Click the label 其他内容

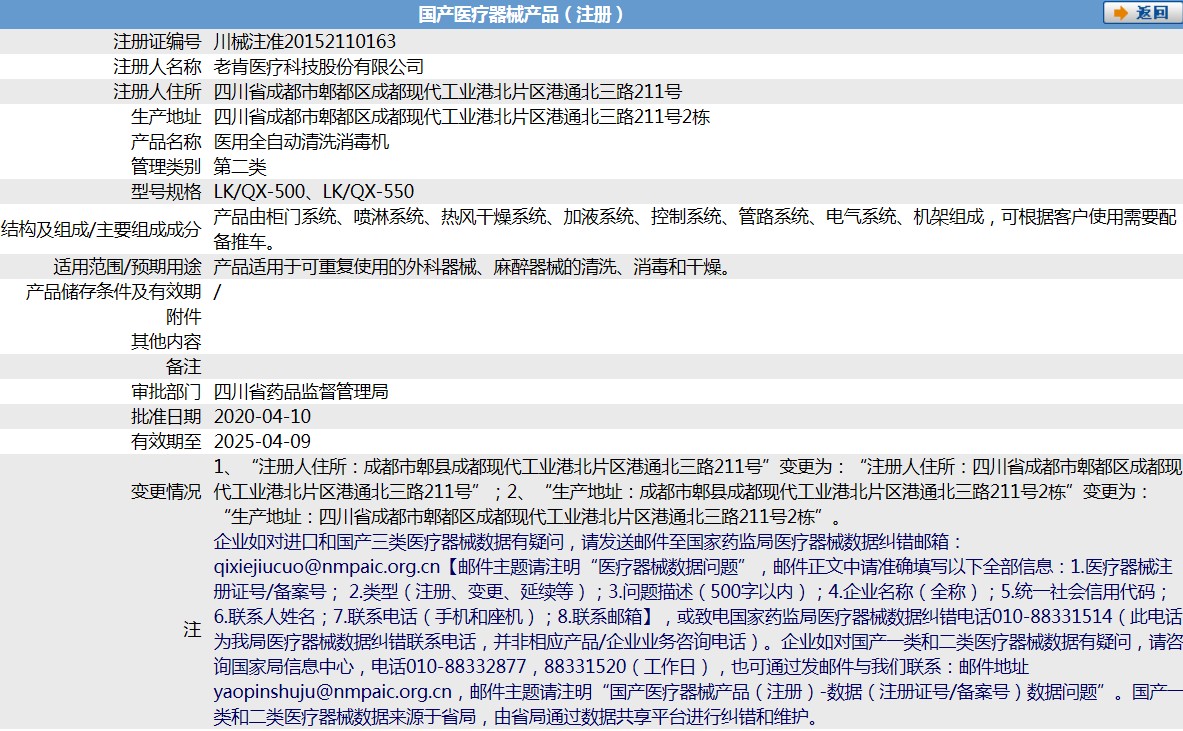click(166, 341)
